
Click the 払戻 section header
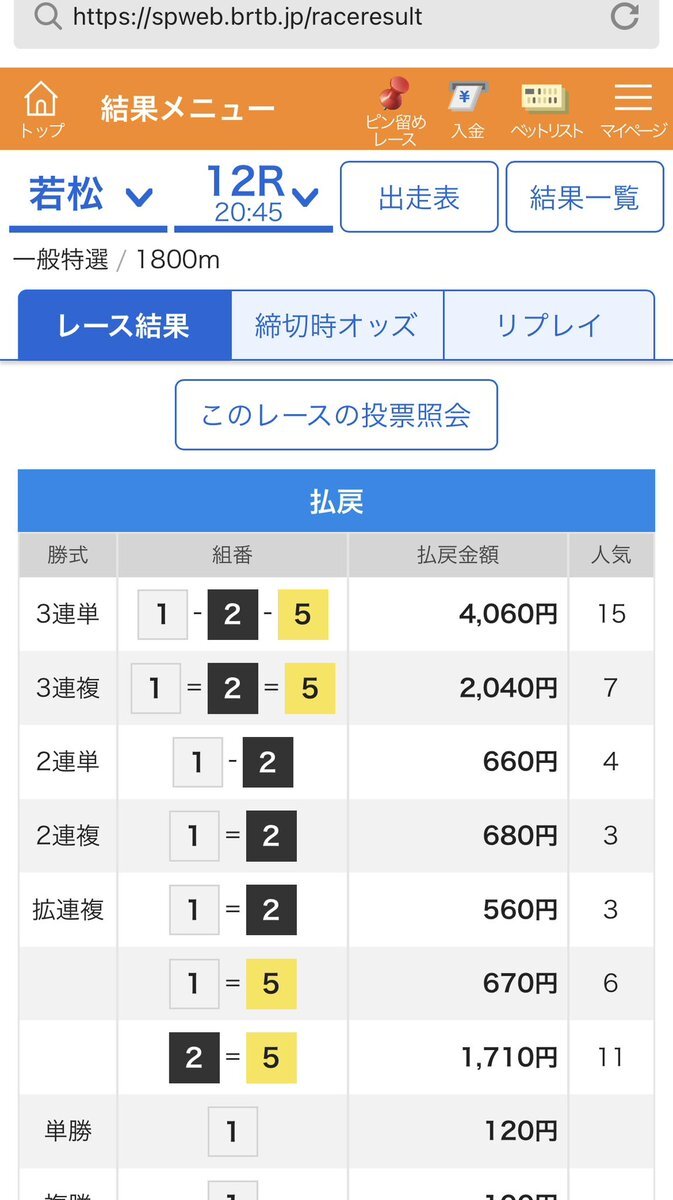[x=336, y=501]
